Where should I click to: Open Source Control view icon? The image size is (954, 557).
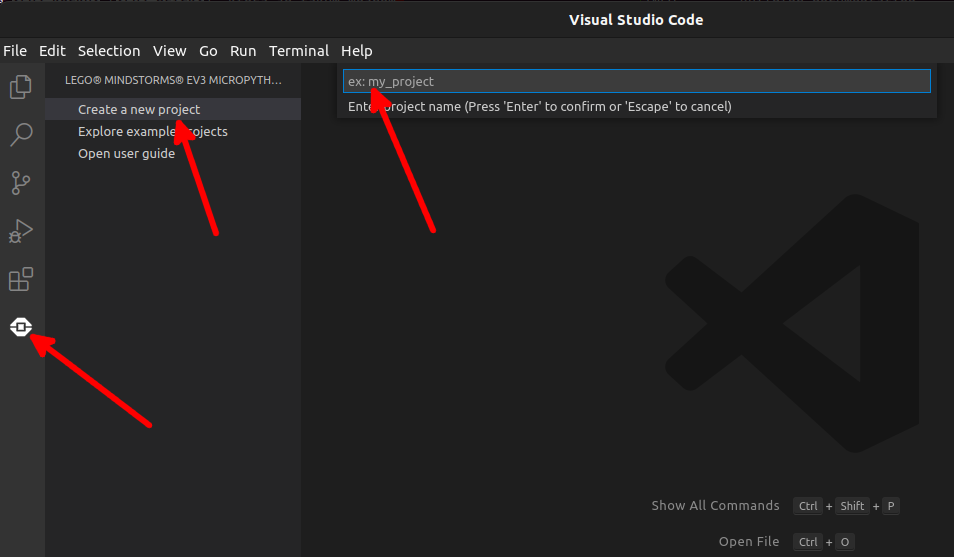click(x=21, y=183)
